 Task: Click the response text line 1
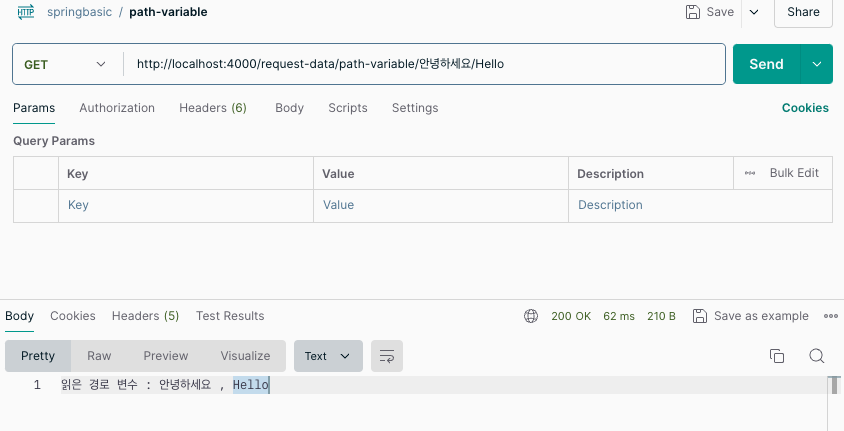(165, 385)
